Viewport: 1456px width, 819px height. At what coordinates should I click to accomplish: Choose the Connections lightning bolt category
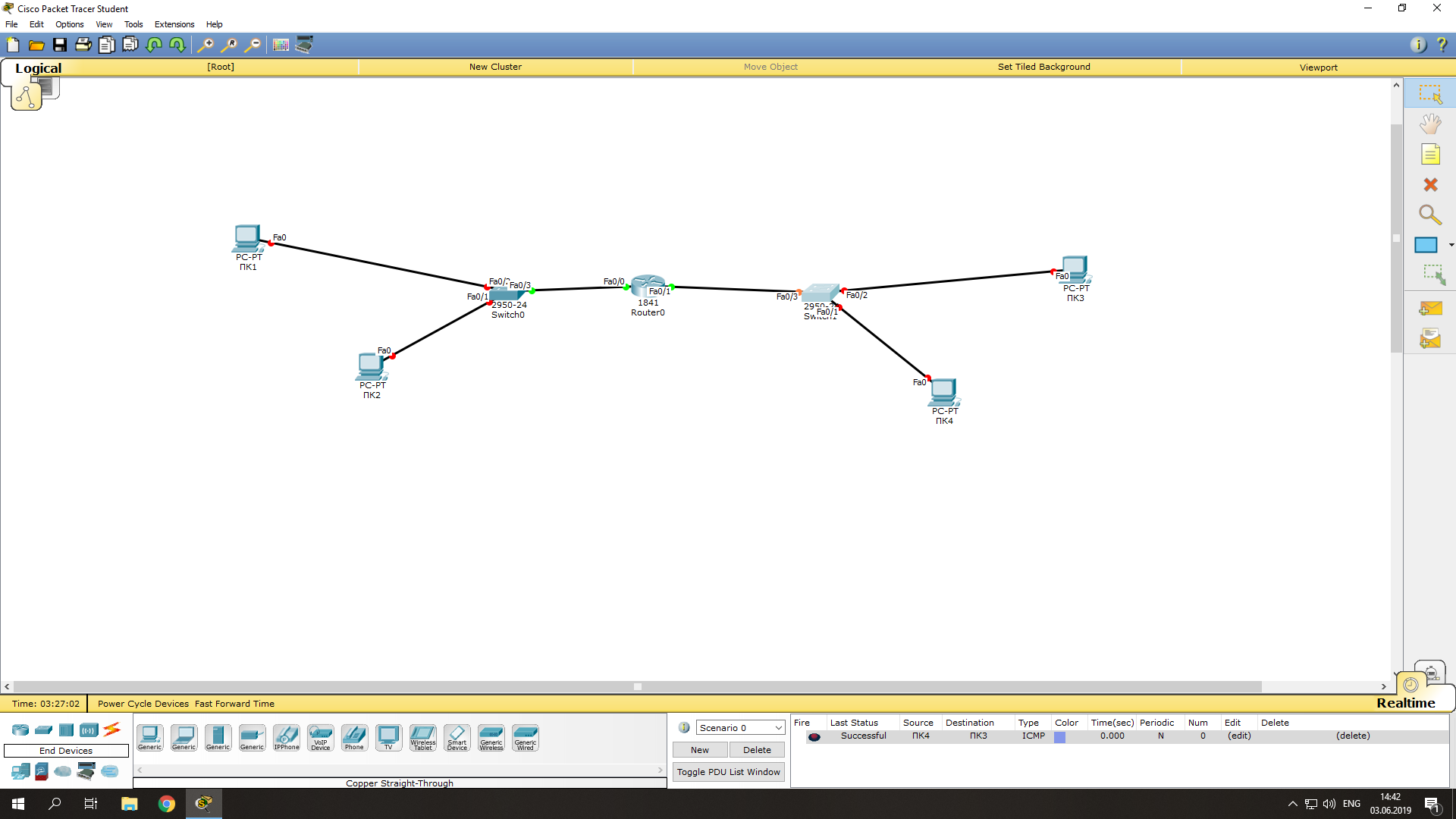[112, 730]
